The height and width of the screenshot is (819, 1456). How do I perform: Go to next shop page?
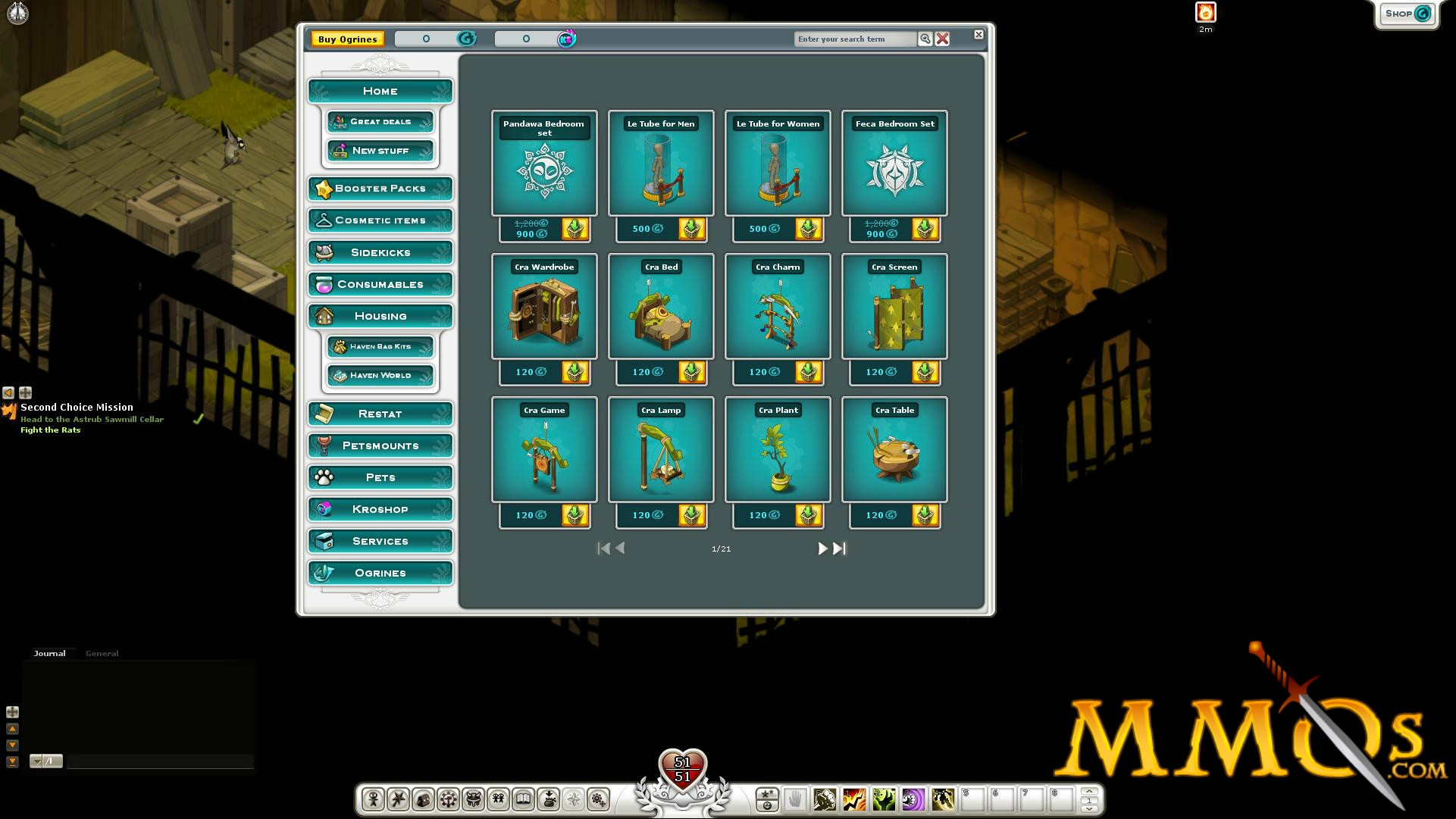pos(822,549)
